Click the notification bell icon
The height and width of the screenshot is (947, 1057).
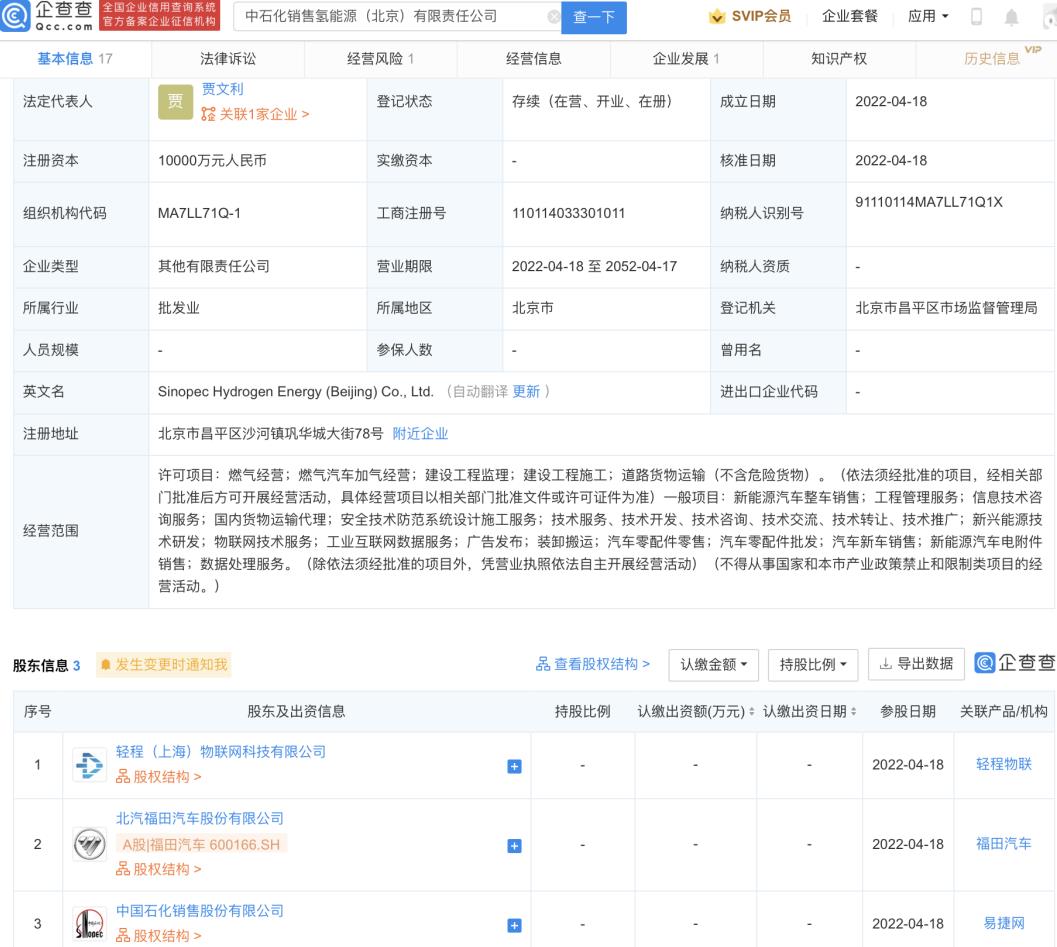pyautogui.click(x=1010, y=16)
